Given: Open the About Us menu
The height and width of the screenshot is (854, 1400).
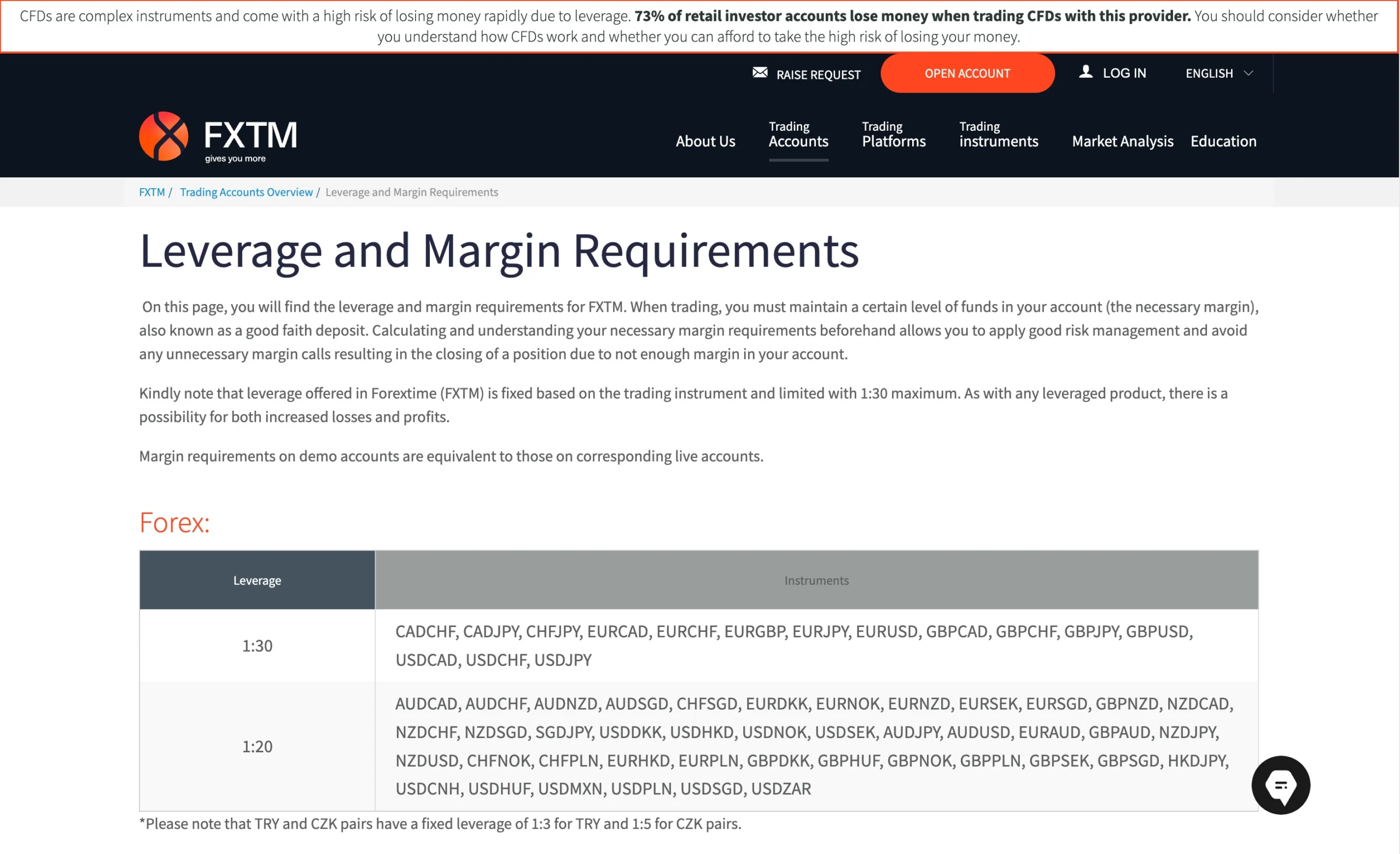Looking at the screenshot, I should (x=705, y=141).
